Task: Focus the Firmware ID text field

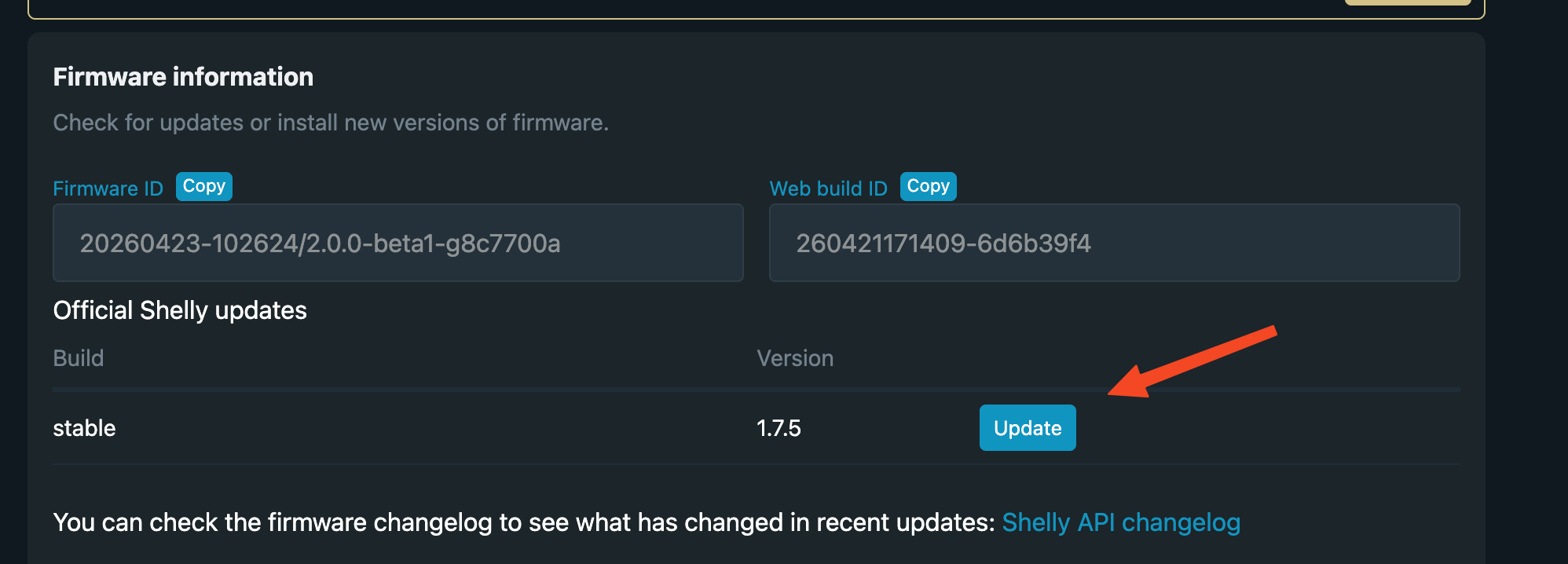Action: tap(398, 243)
